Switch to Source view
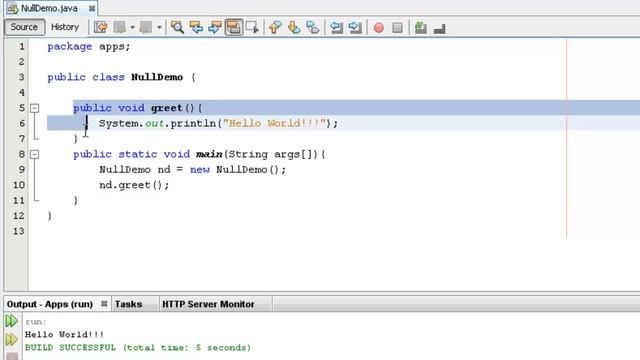 pos(24,27)
